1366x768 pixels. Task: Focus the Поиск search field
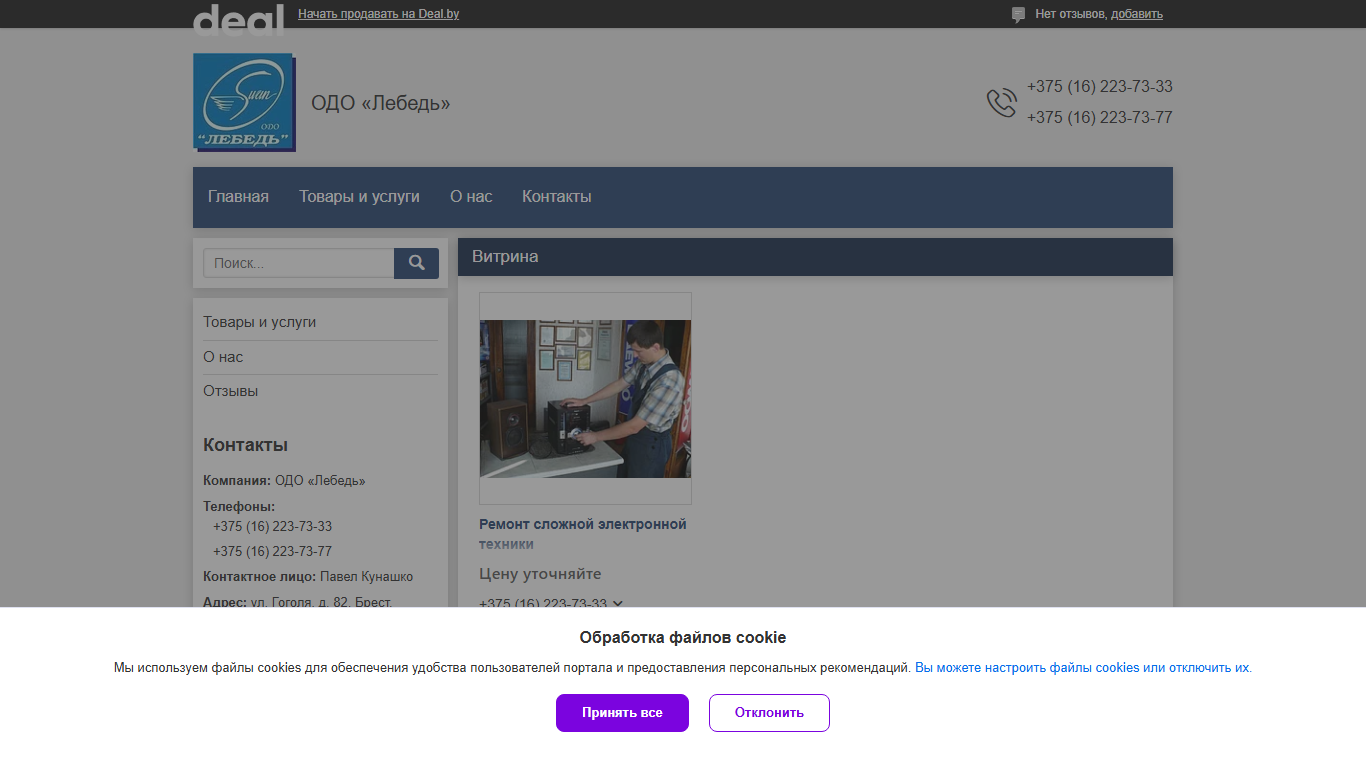[298, 263]
